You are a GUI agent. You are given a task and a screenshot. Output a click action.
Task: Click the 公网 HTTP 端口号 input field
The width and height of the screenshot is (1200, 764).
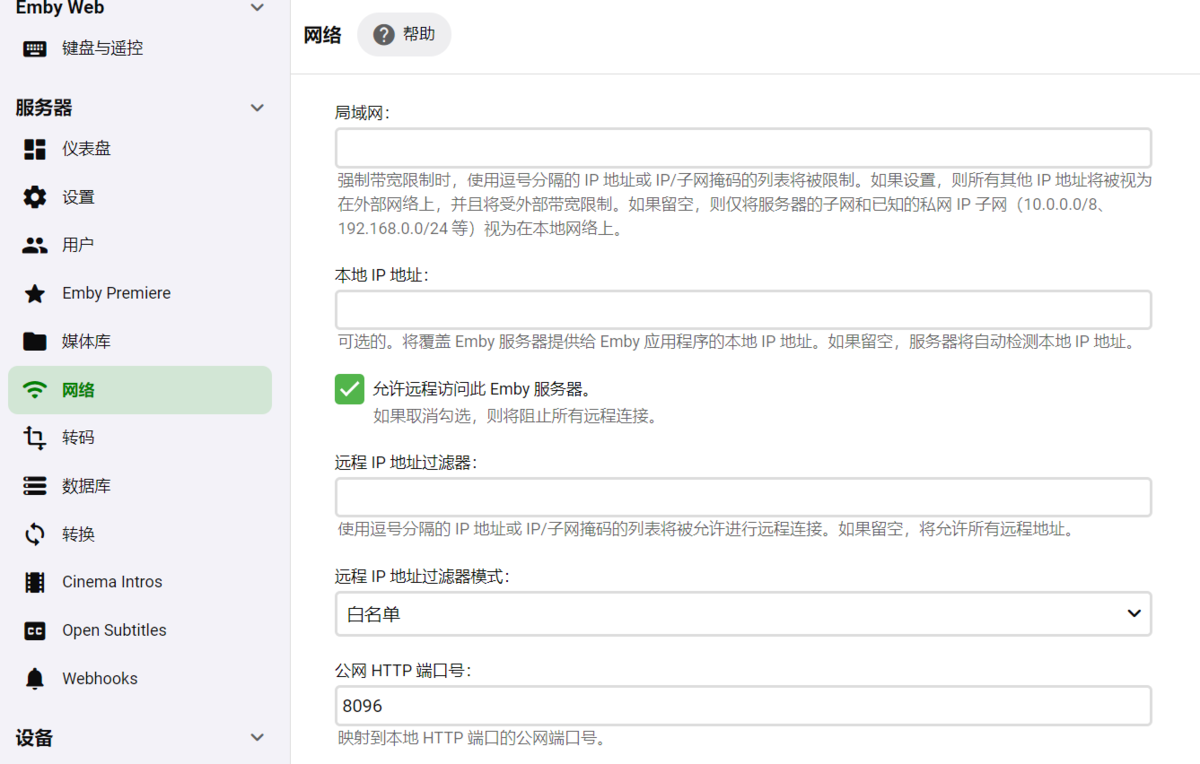[743, 705]
